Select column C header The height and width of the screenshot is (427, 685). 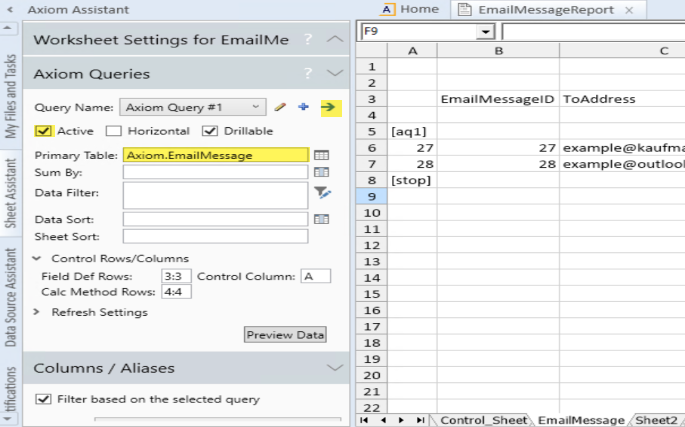622,51
